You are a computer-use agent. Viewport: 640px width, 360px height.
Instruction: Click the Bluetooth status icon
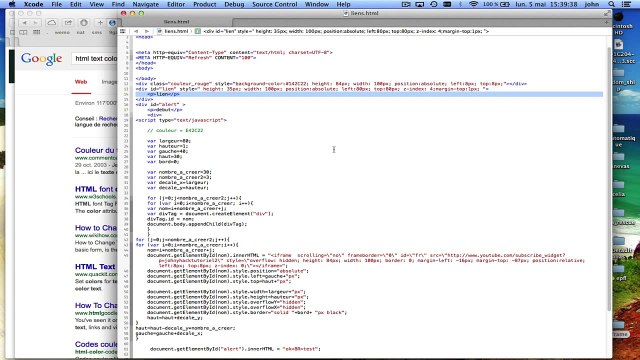click(x=460, y=4)
